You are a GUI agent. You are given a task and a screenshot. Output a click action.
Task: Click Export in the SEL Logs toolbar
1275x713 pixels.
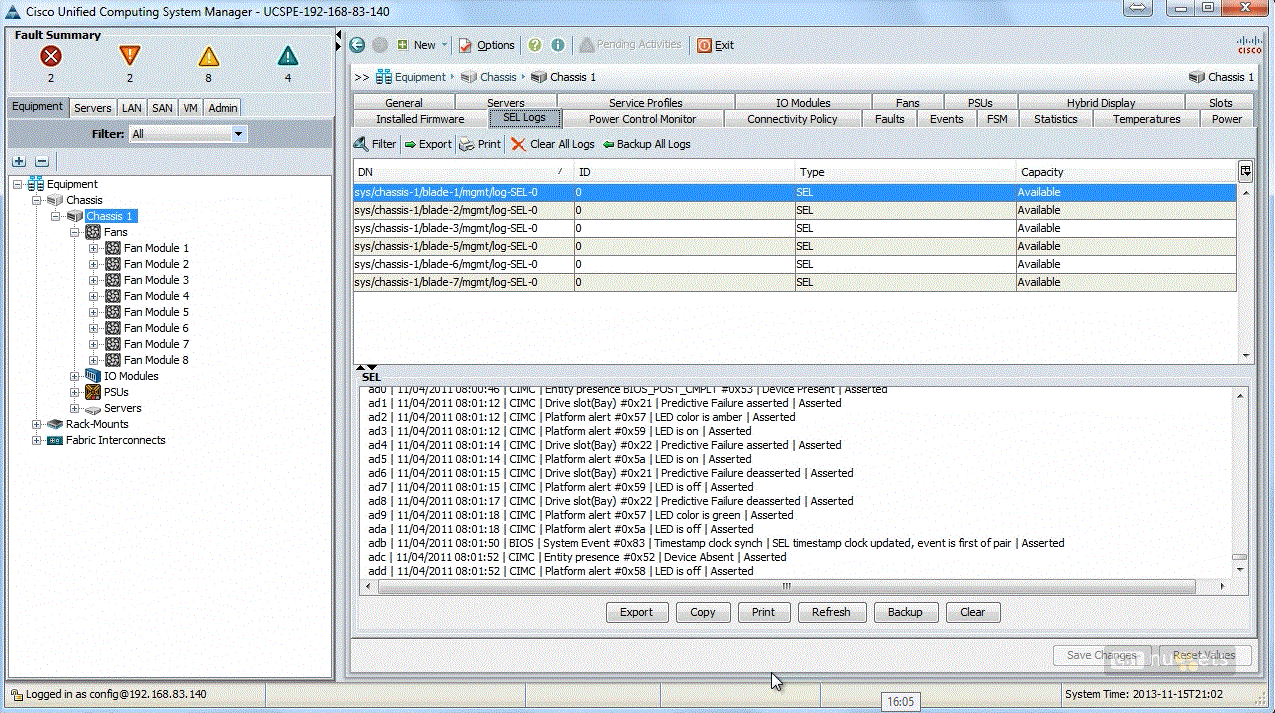(x=428, y=144)
